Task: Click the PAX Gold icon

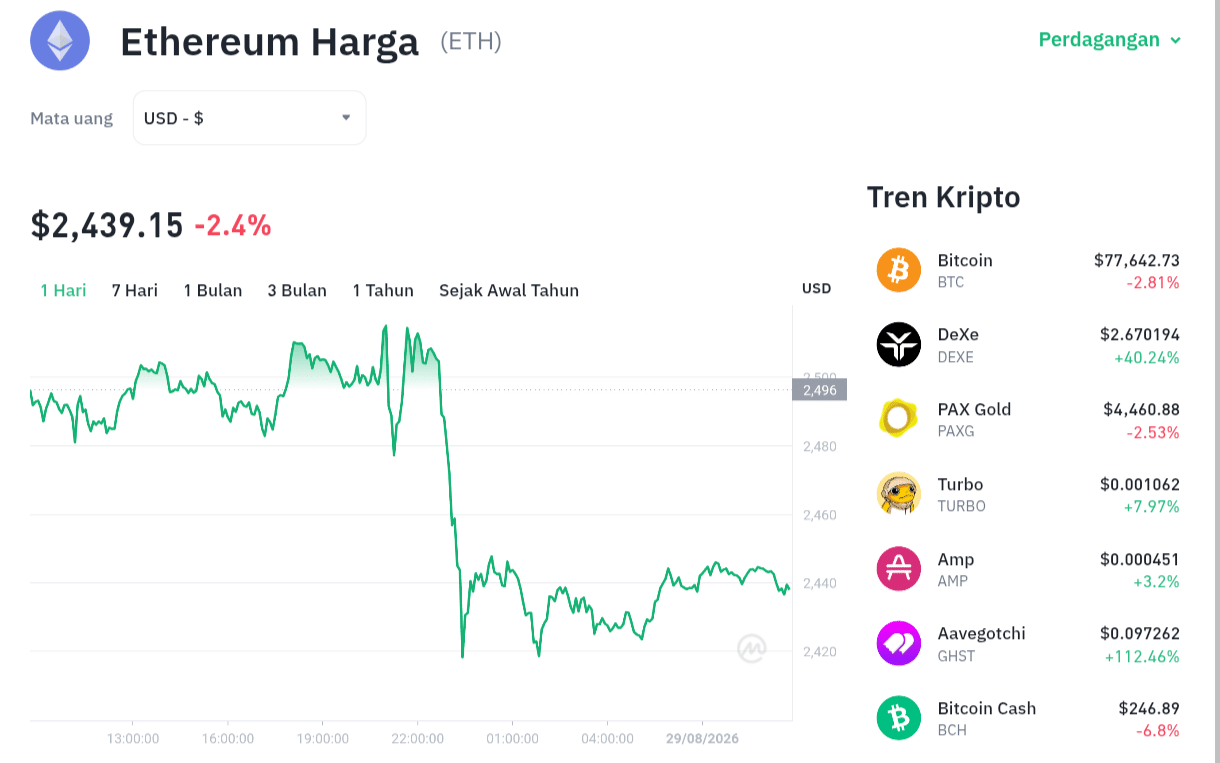Action: pos(898,419)
